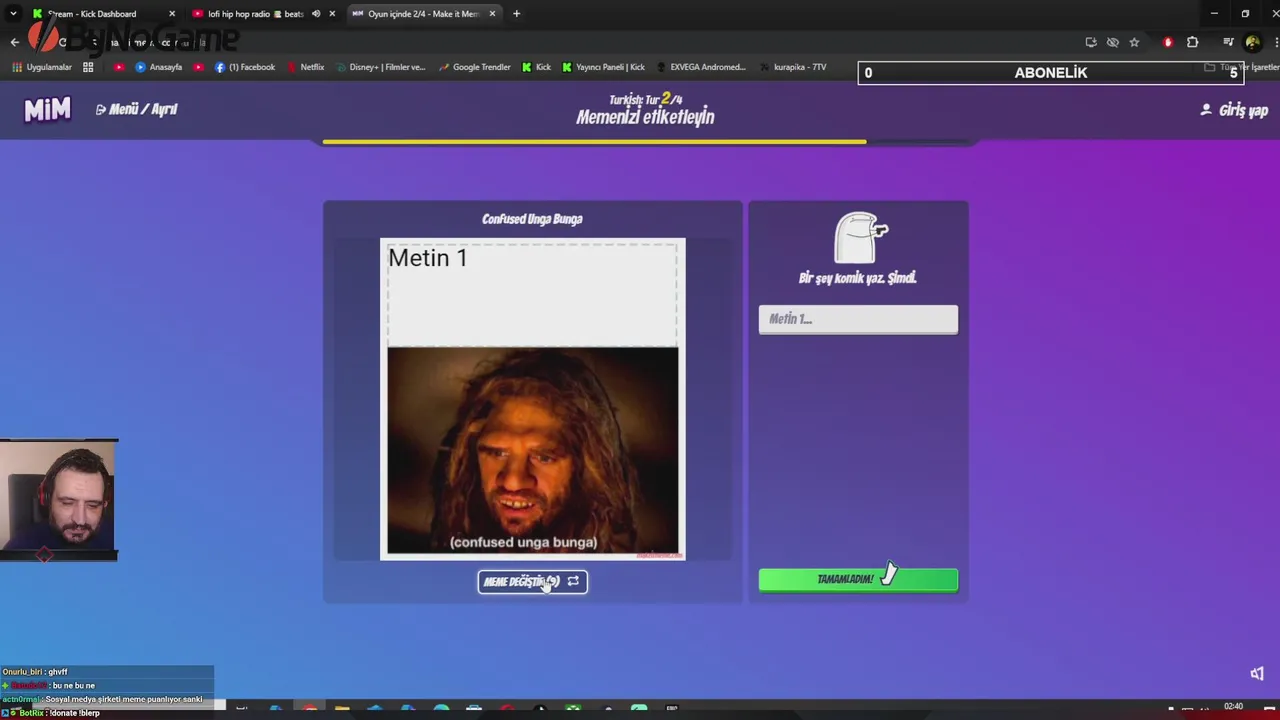Mute audio icon on lofi tab
The width and height of the screenshot is (1280, 720).
click(316, 14)
